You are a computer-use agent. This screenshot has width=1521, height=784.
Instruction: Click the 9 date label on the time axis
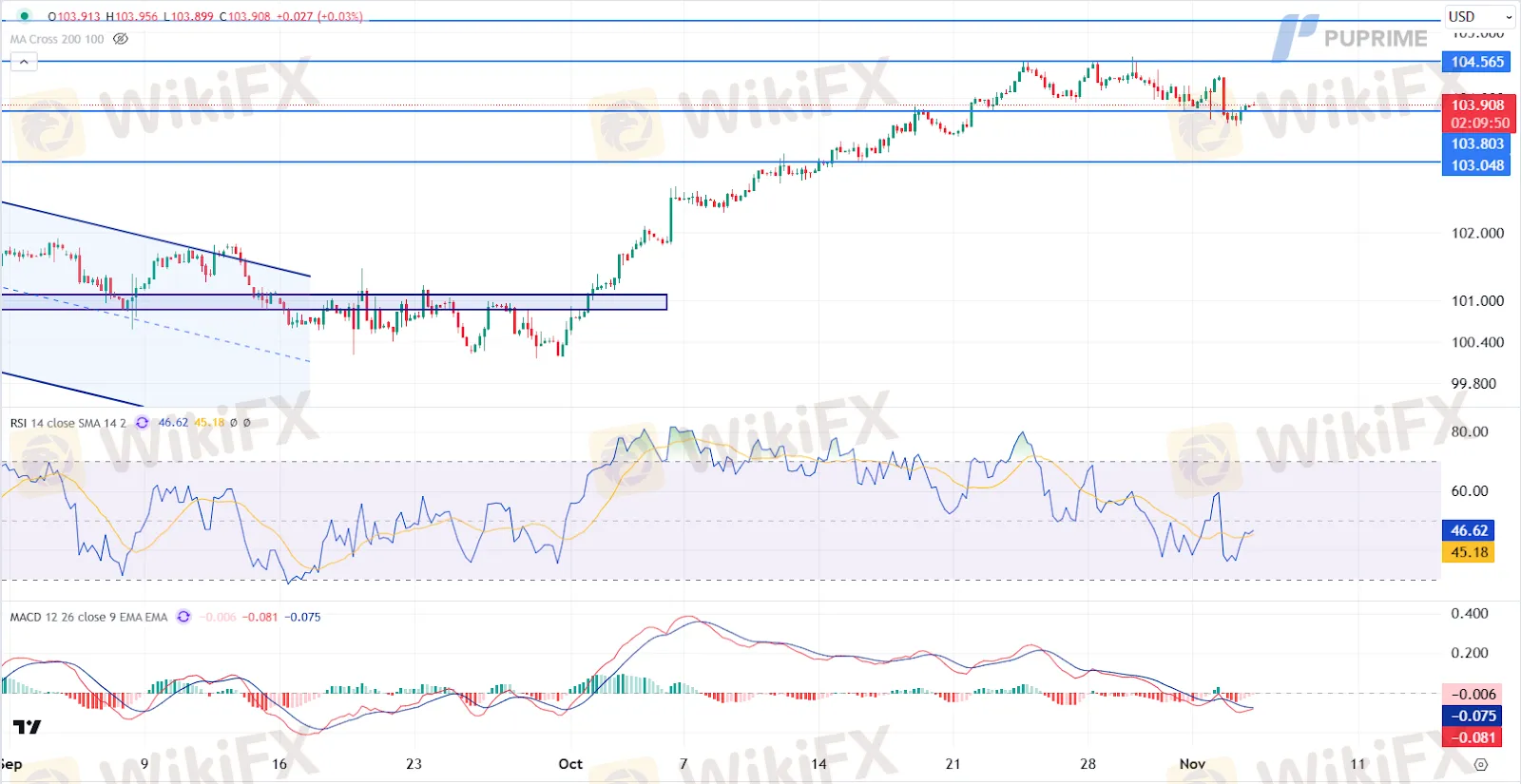point(144,764)
